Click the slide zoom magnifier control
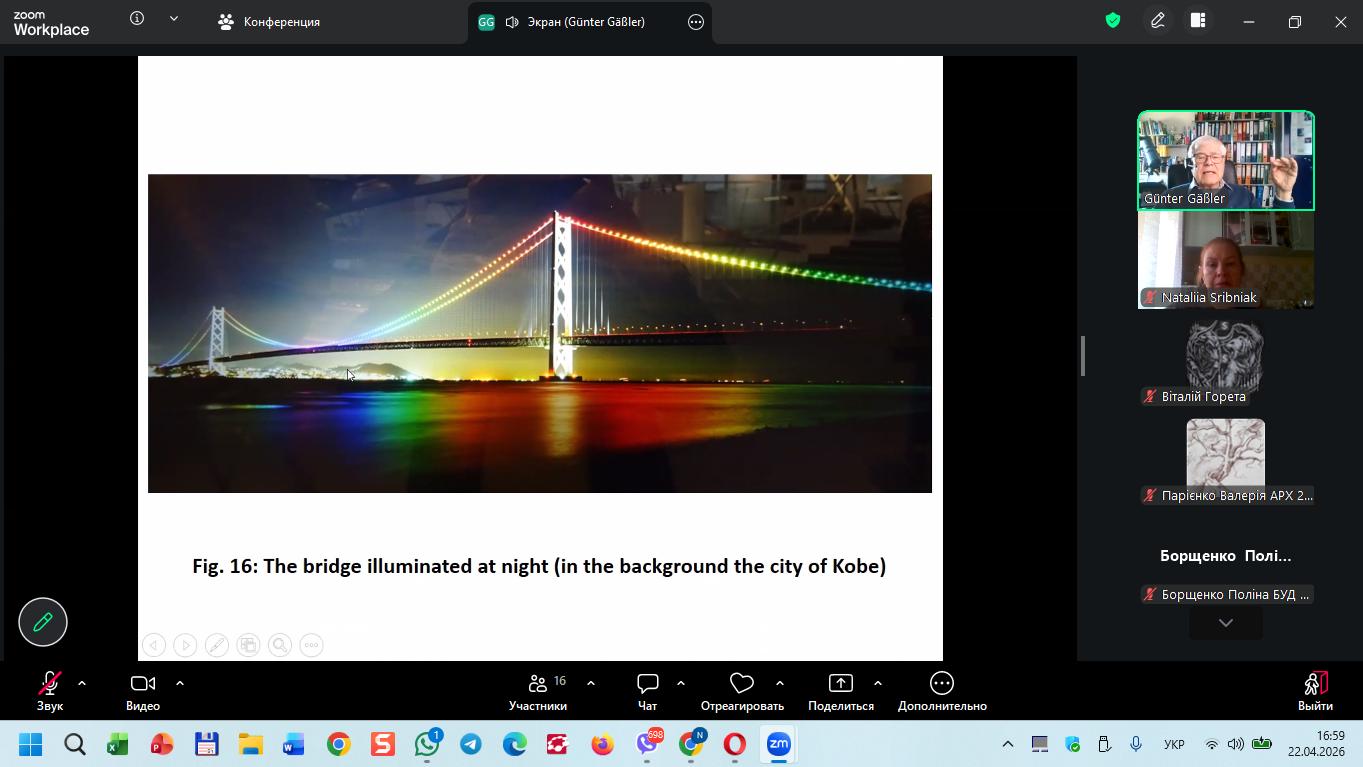 [280, 645]
